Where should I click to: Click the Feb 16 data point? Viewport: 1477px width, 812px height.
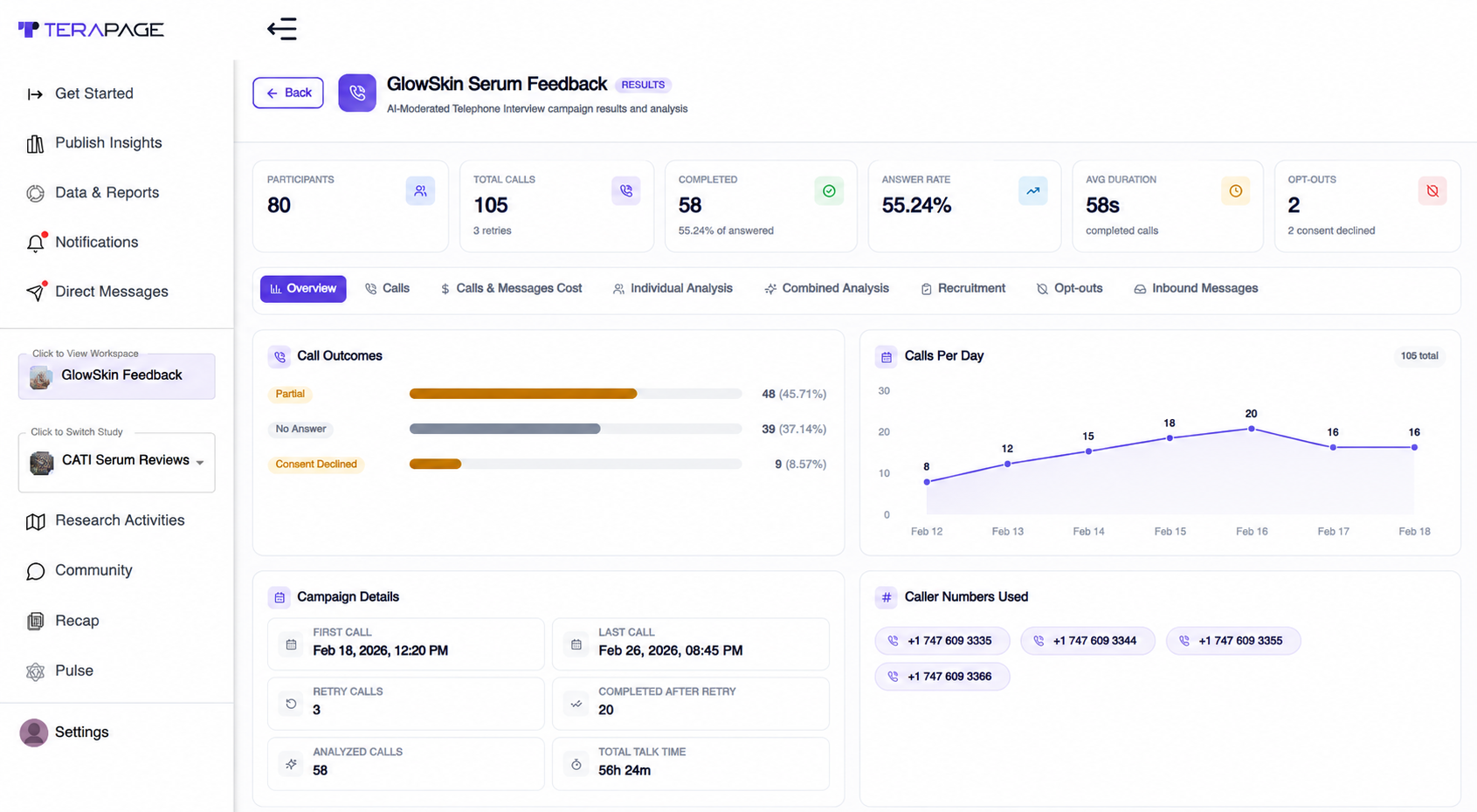pos(1252,429)
